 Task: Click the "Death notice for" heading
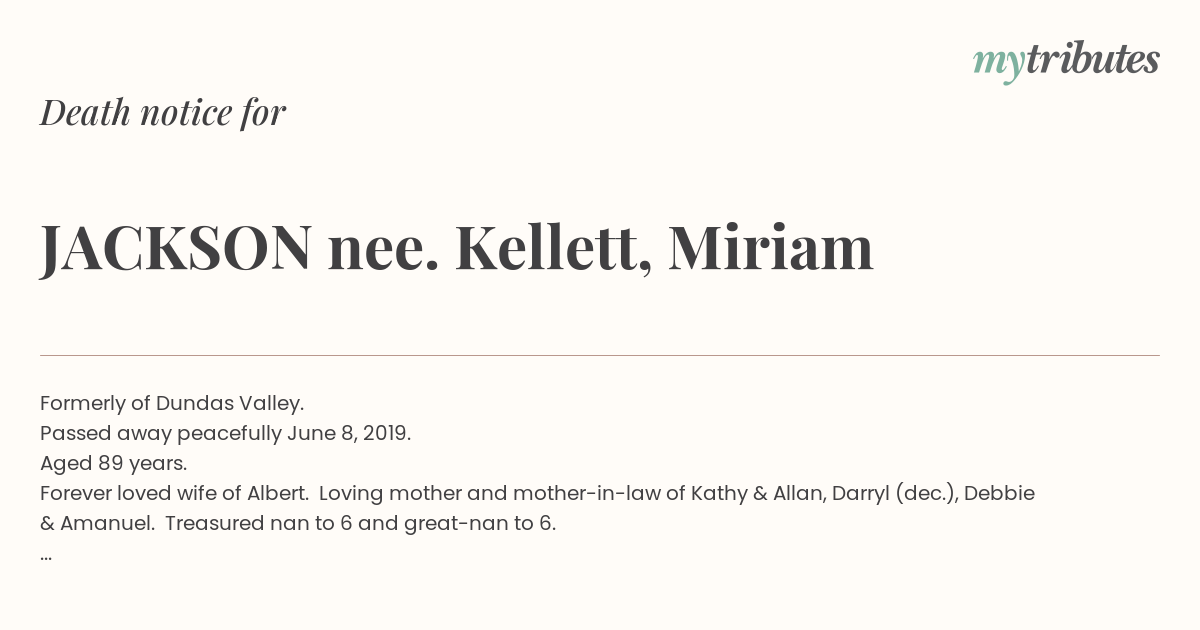(163, 112)
